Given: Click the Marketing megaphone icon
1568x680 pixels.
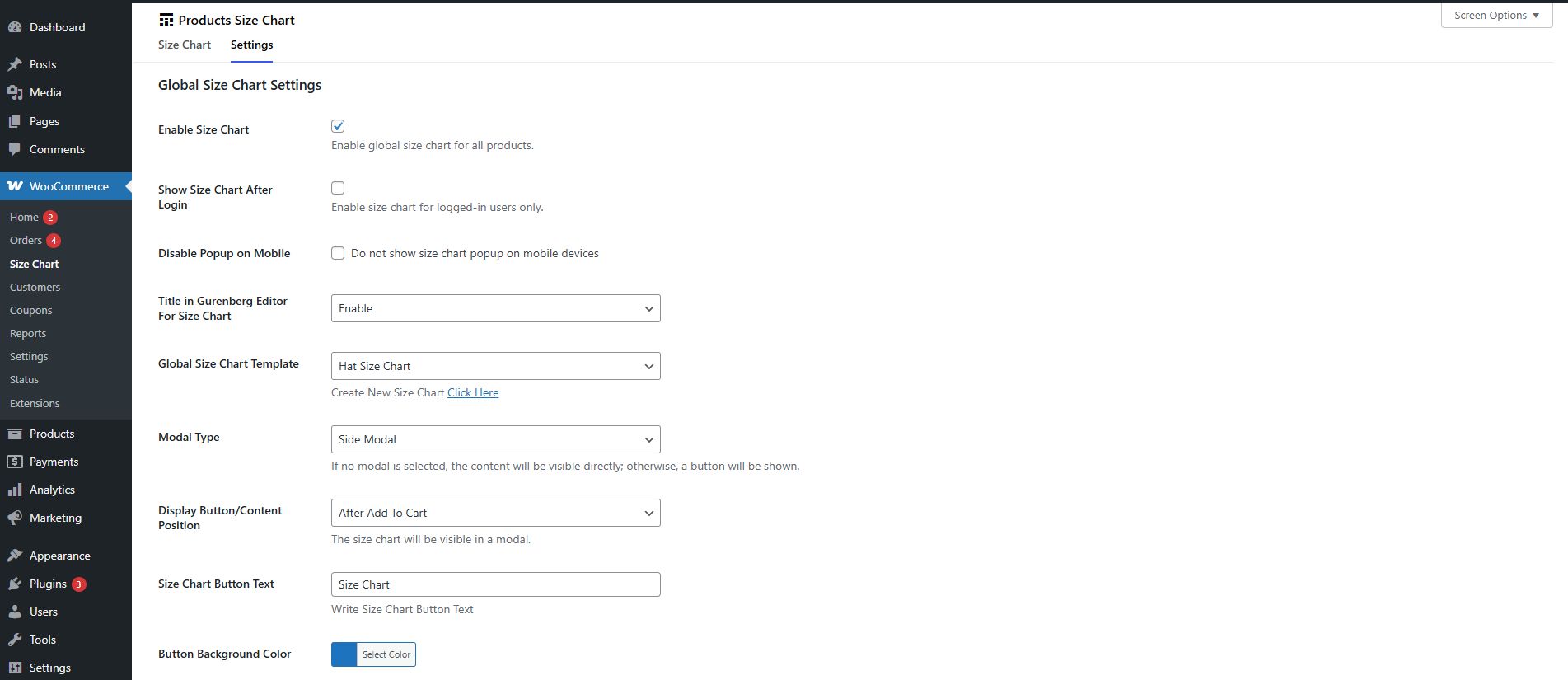Looking at the screenshot, I should click(15, 518).
